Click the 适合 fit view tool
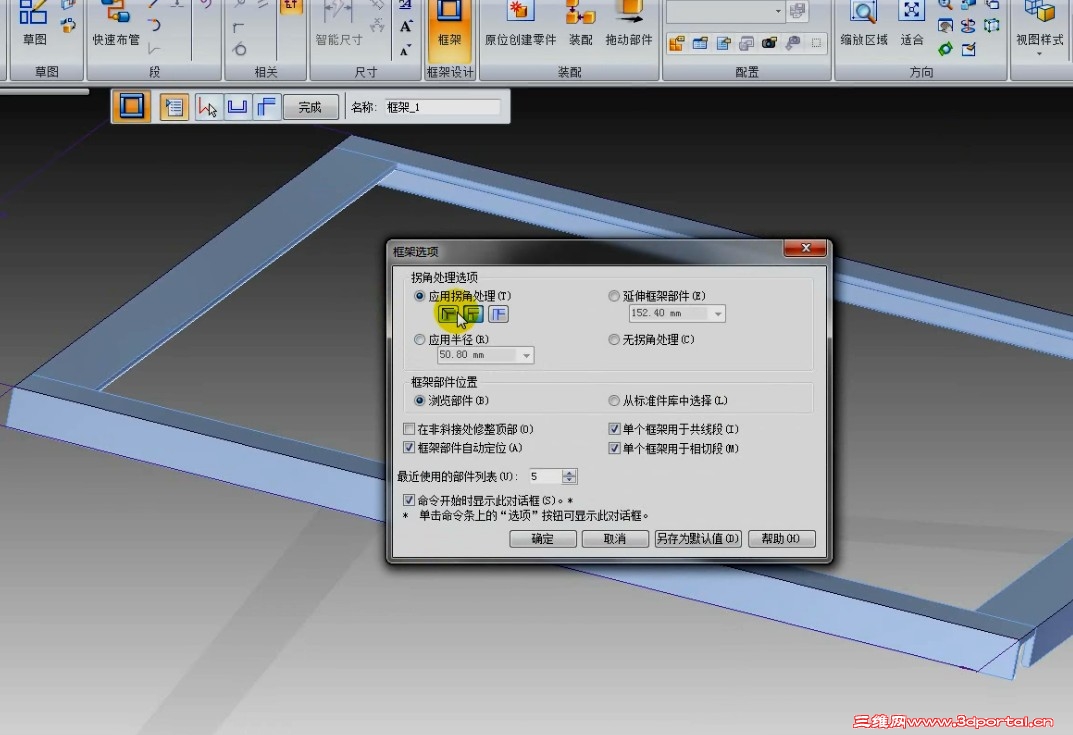 [x=912, y=25]
